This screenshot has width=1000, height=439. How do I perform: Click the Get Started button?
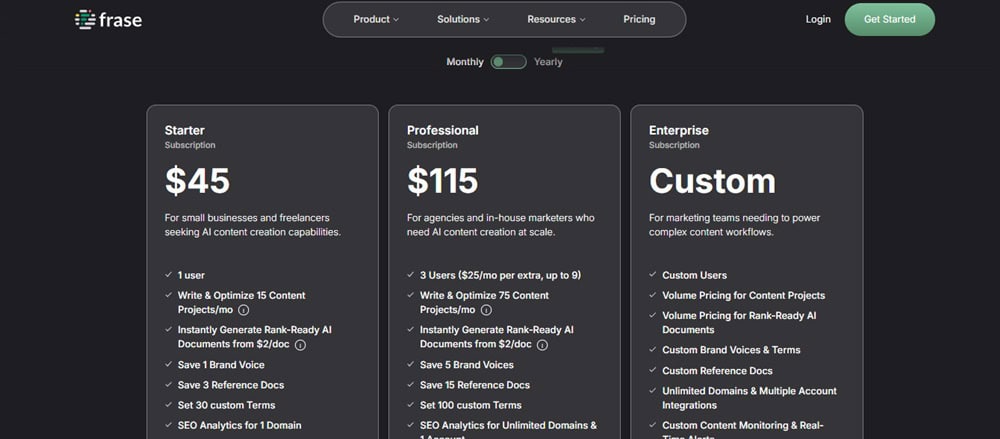click(x=890, y=19)
